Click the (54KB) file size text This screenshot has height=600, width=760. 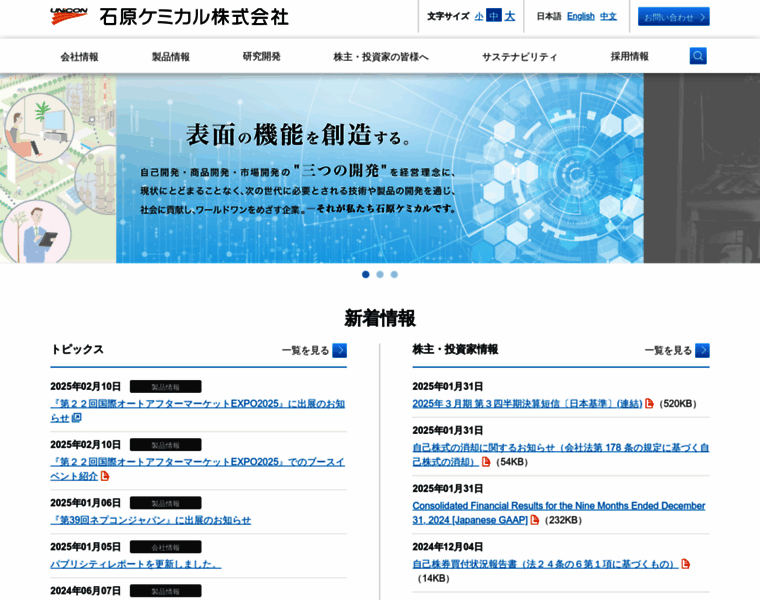511,462
